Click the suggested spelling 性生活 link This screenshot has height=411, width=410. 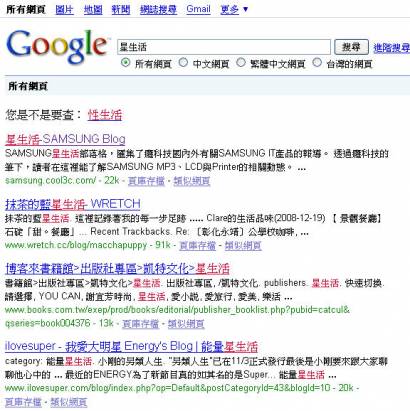pyautogui.click(x=105, y=115)
